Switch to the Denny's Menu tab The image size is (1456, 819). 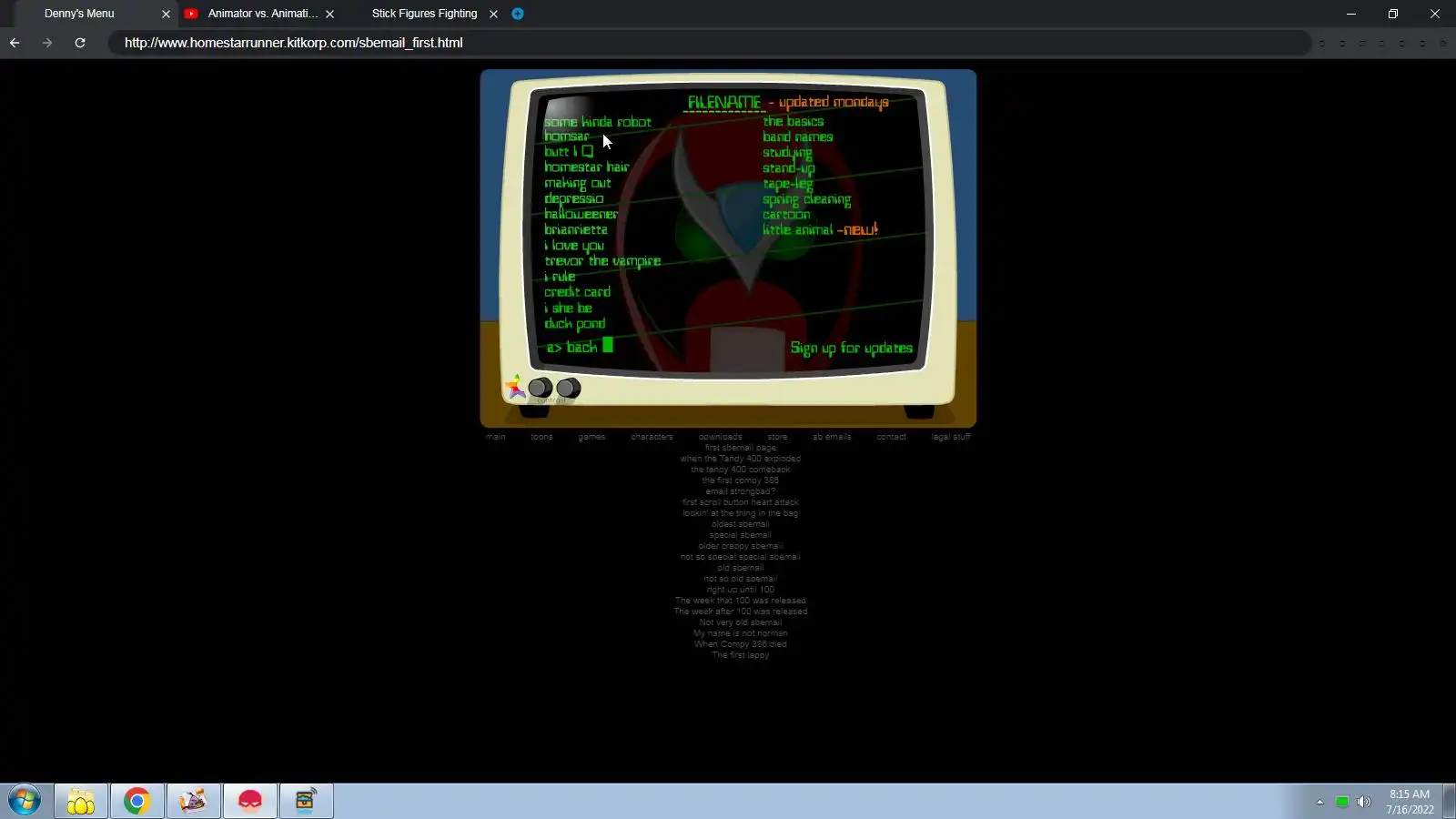[79, 14]
